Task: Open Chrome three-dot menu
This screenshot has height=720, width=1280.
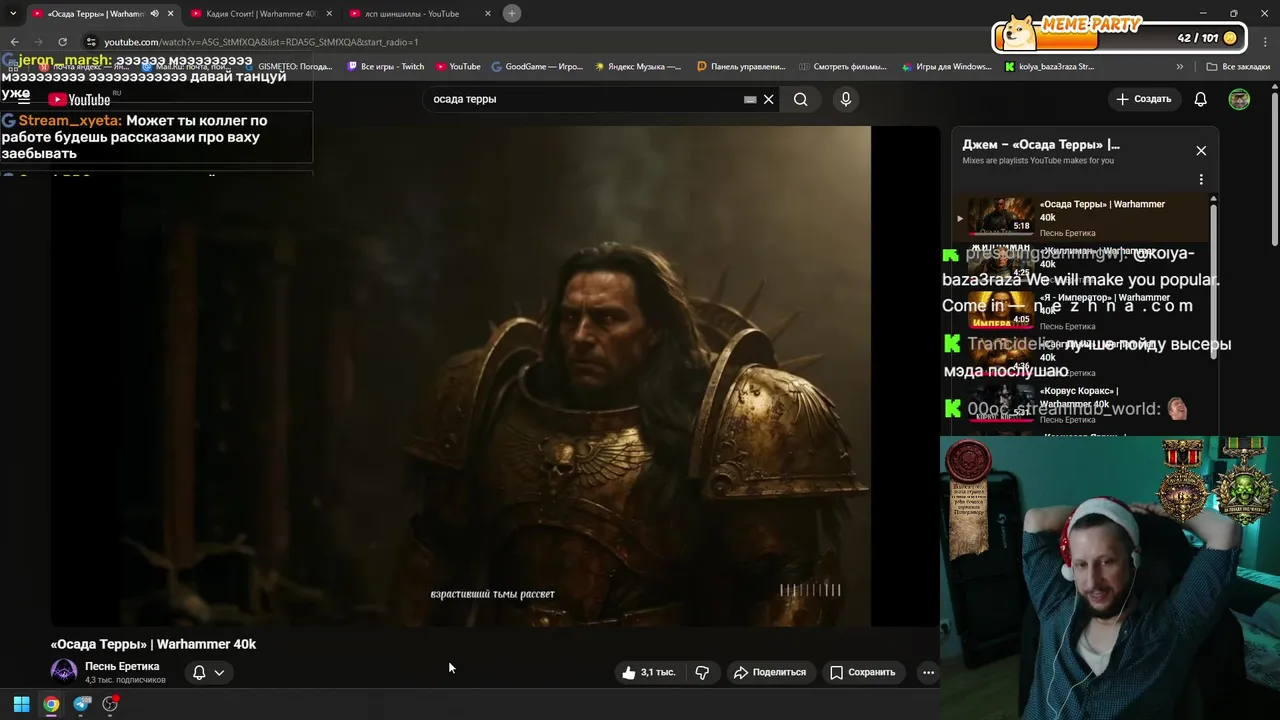Action: pos(1266,42)
